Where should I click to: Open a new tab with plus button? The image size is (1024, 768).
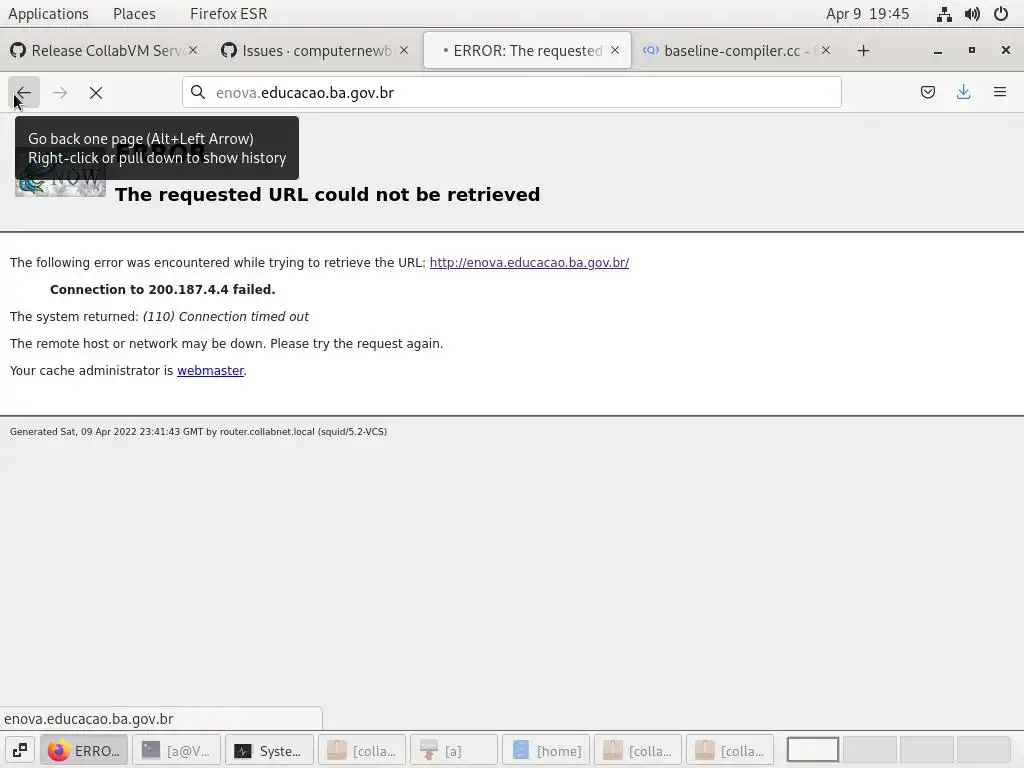tap(863, 50)
